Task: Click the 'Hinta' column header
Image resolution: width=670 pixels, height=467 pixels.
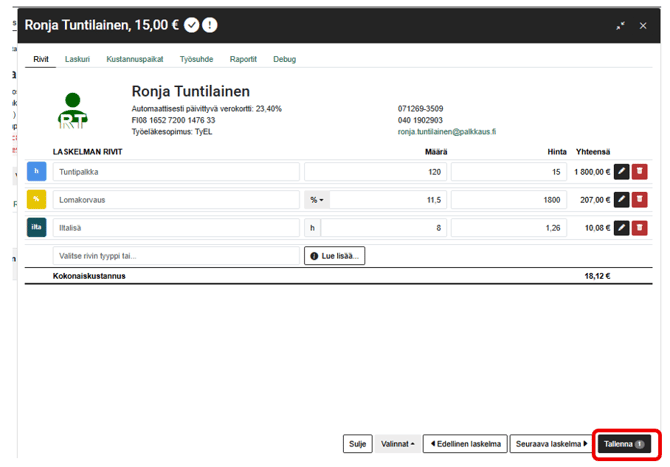Action: [557, 152]
